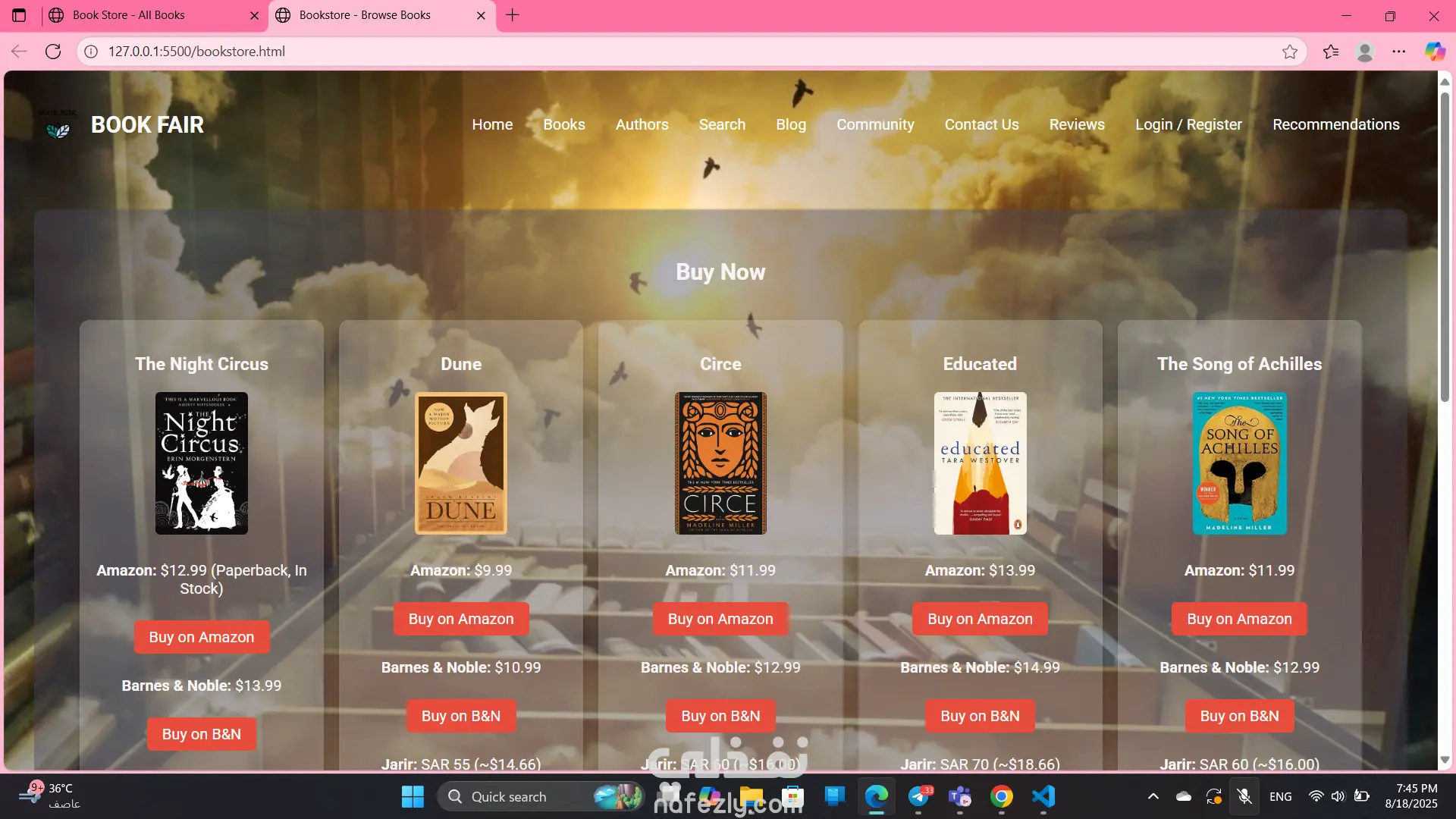Open OneDrive cloud tray icon

coord(1184,796)
